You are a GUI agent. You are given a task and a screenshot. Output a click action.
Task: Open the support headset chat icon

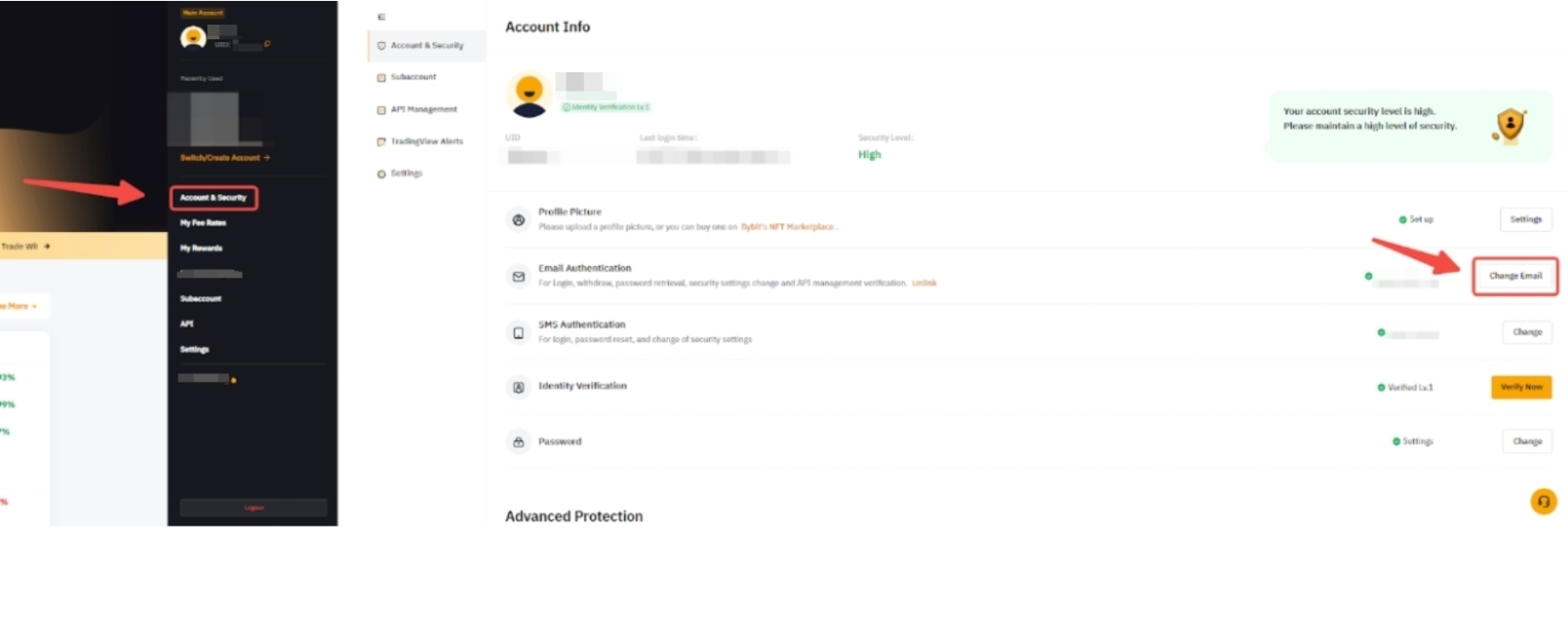(1543, 502)
